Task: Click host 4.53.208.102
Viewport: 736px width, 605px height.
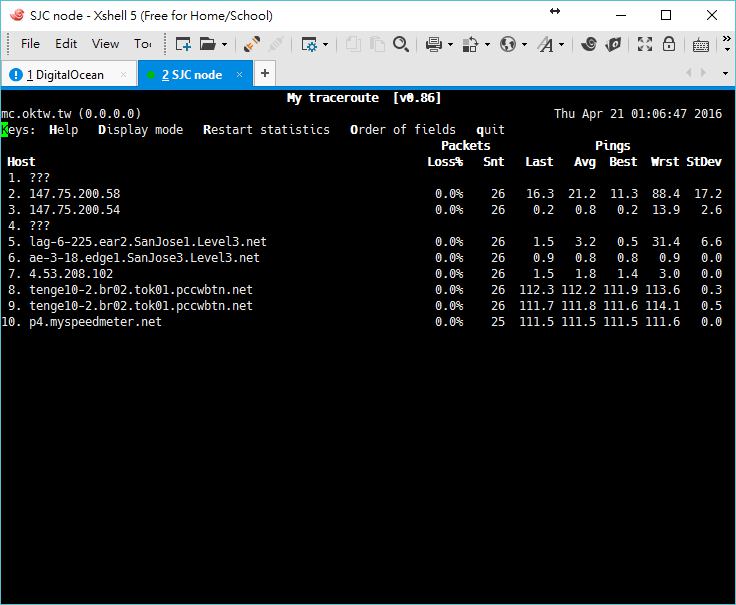Action: (x=71, y=274)
